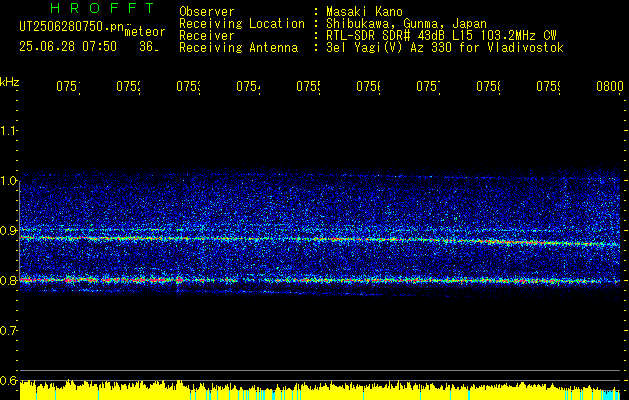Click the 'Receiver' field label

point(207,35)
